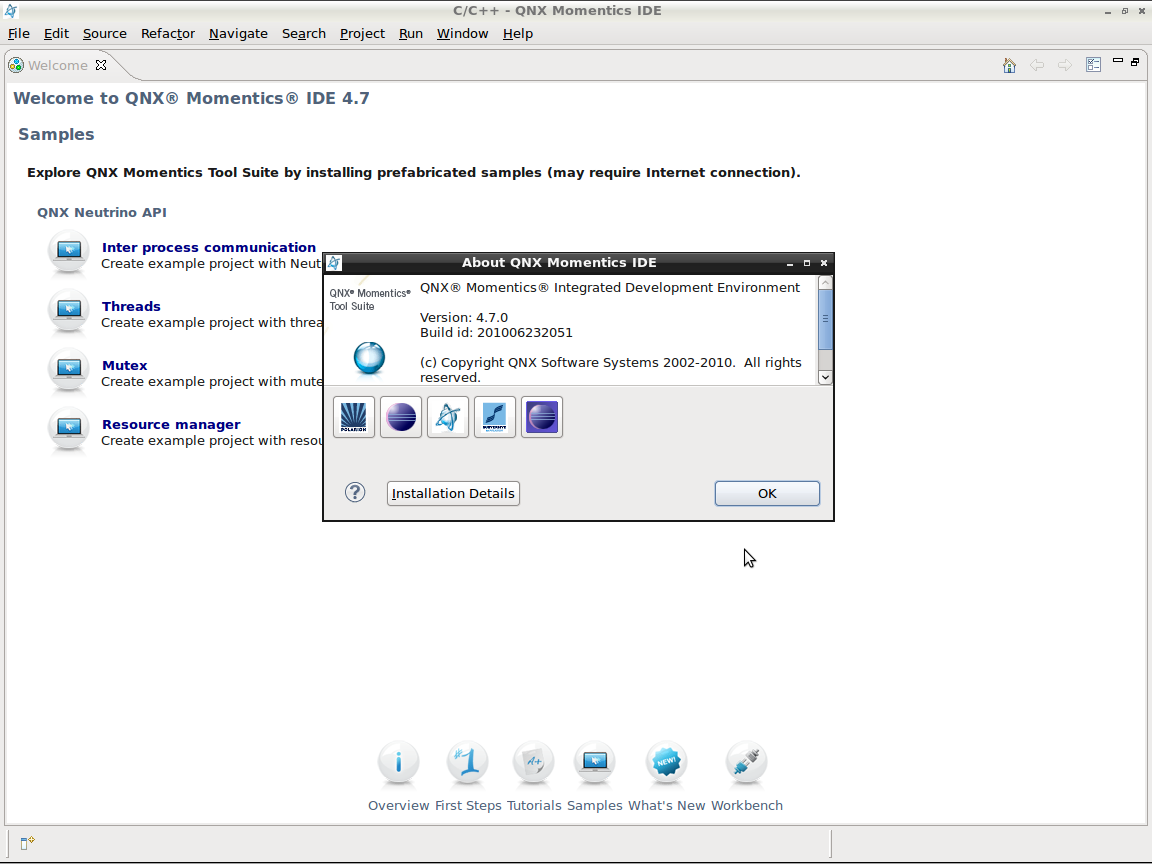Close the Welcome tab

coord(101,65)
